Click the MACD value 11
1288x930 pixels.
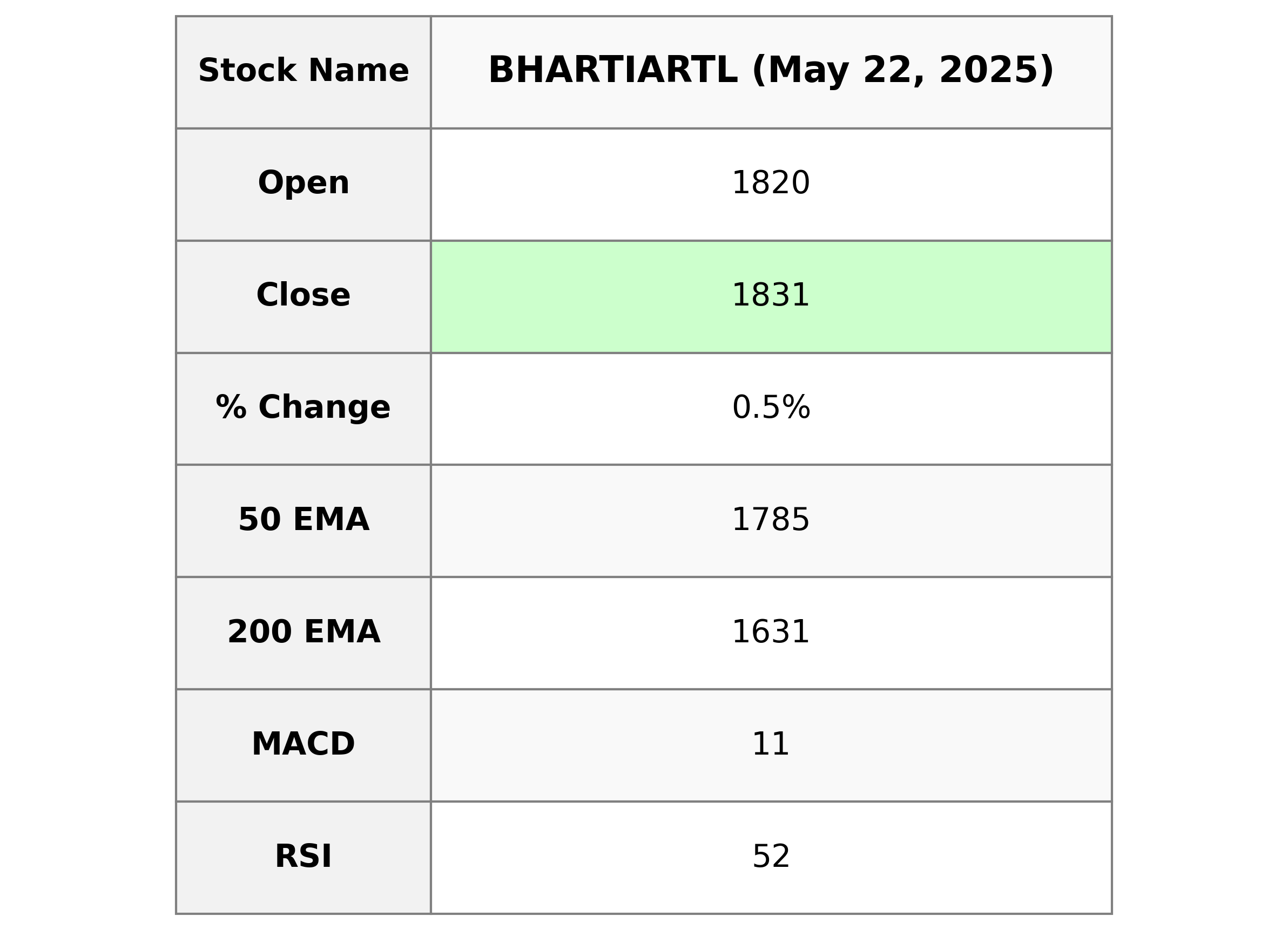click(771, 744)
